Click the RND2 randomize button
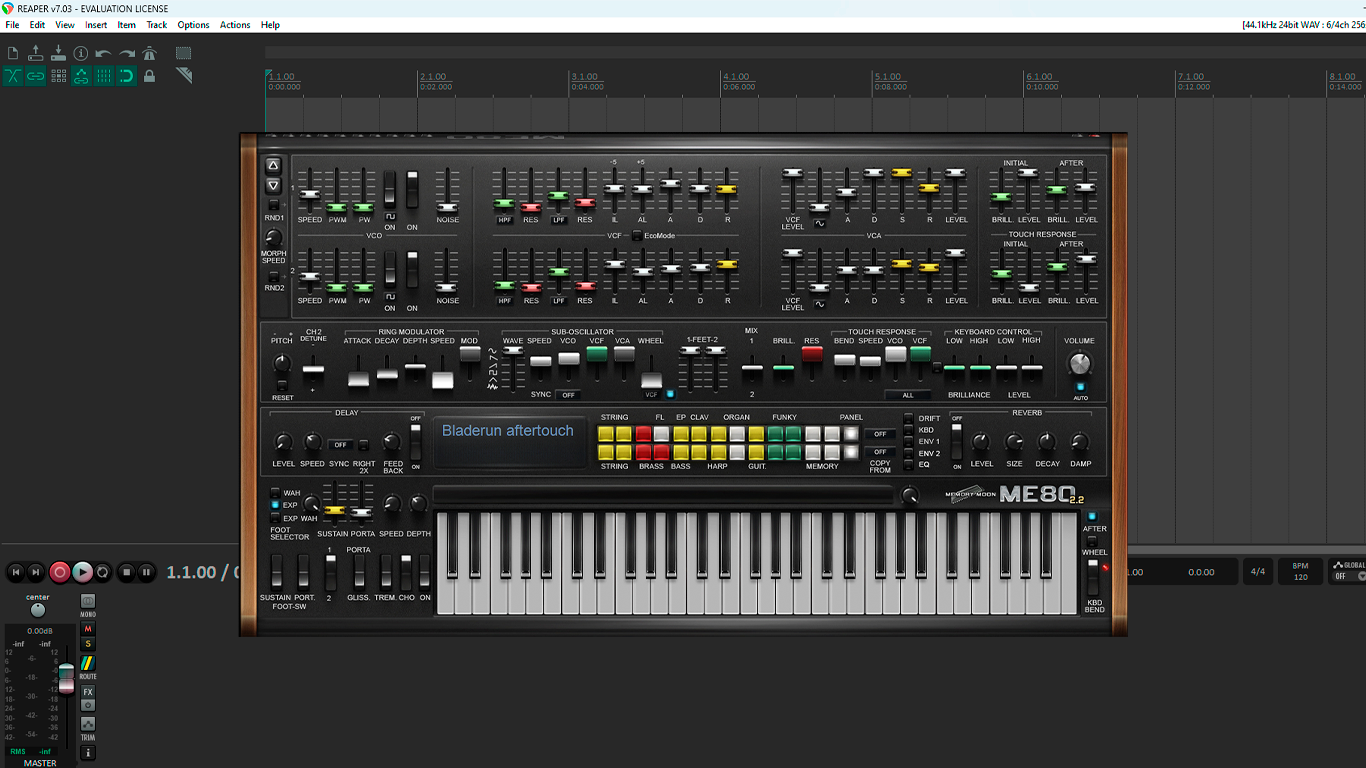Screen dimensions: 1366x768 pyautogui.click(x=273, y=277)
